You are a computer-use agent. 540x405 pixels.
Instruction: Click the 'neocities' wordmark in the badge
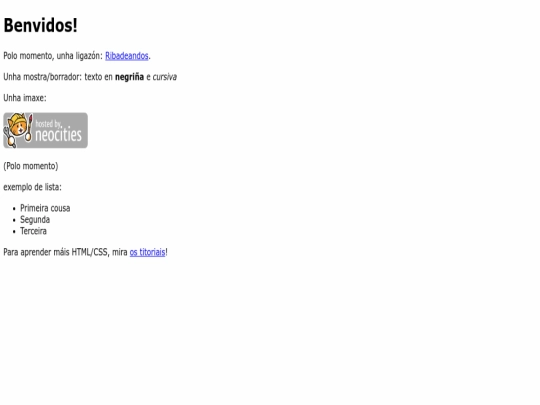pyautogui.click(x=59, y=134)
